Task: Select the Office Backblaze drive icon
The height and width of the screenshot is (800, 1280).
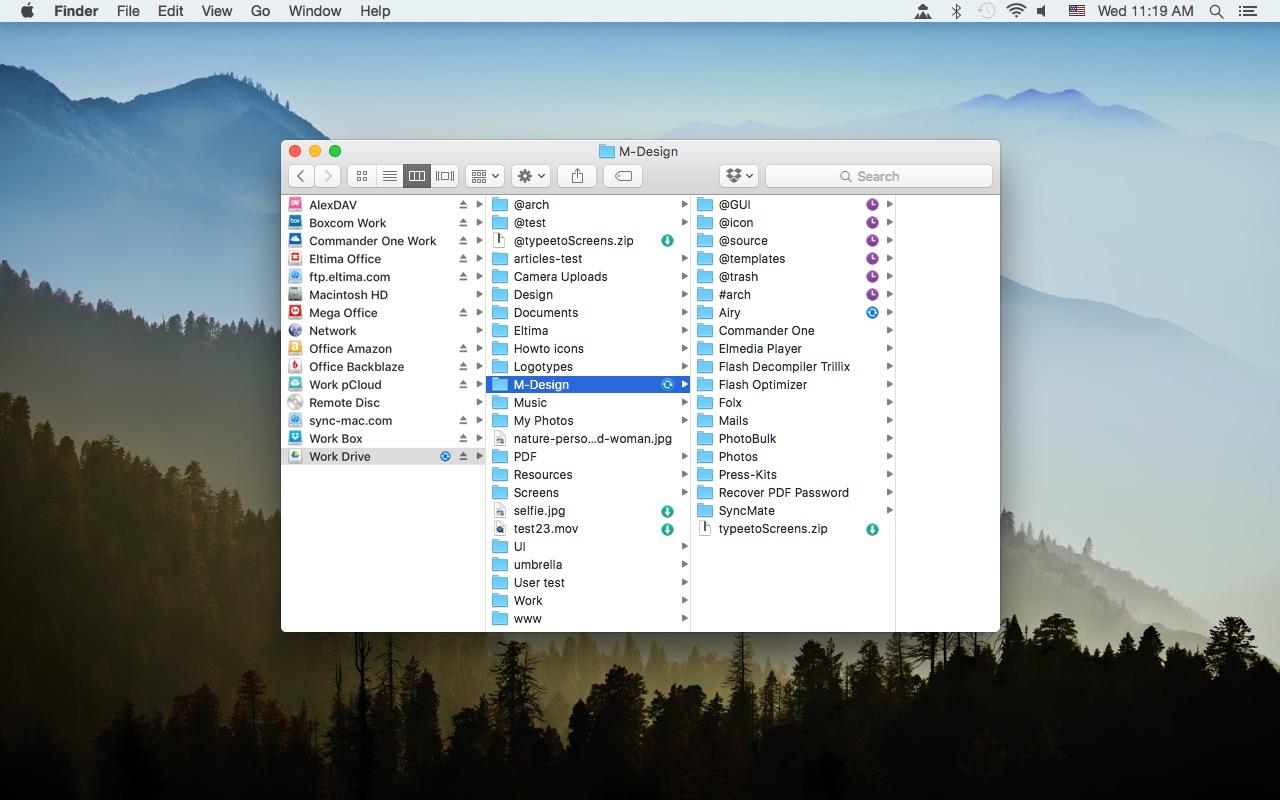Action: 295,367
